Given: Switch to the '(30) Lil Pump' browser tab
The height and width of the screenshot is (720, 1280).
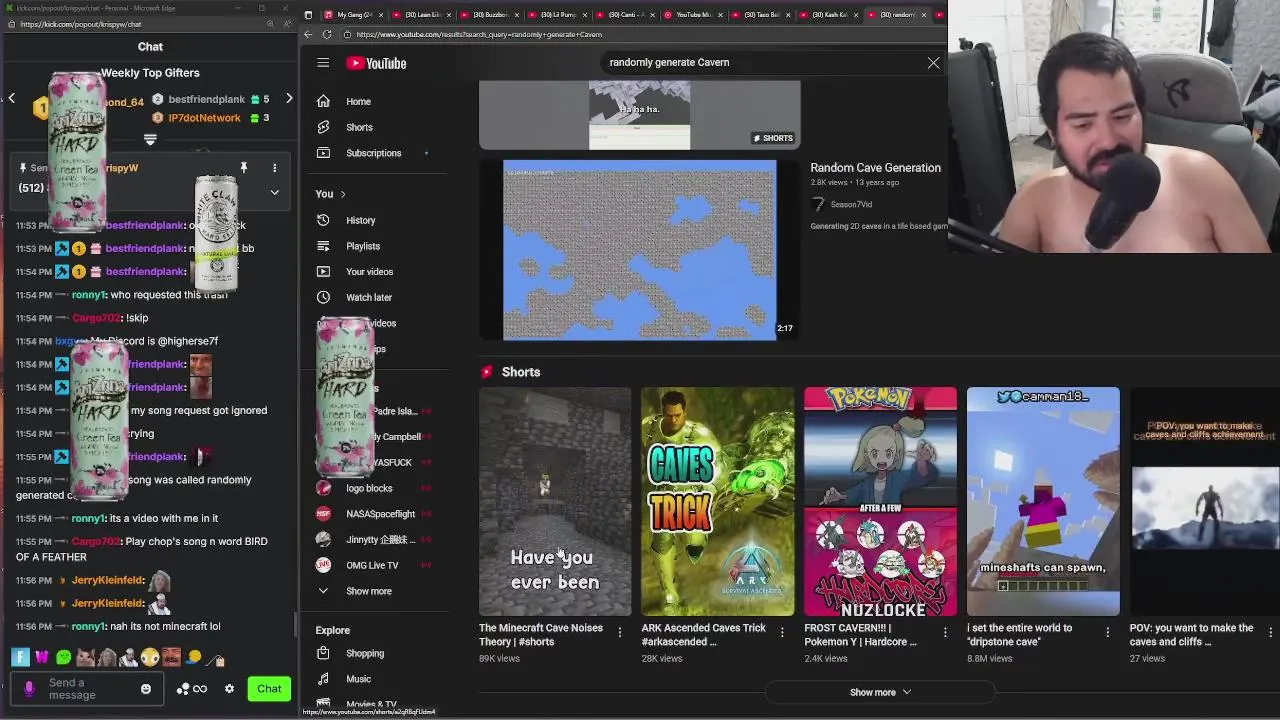Looking at the screenshot, I should coord(557,15).
